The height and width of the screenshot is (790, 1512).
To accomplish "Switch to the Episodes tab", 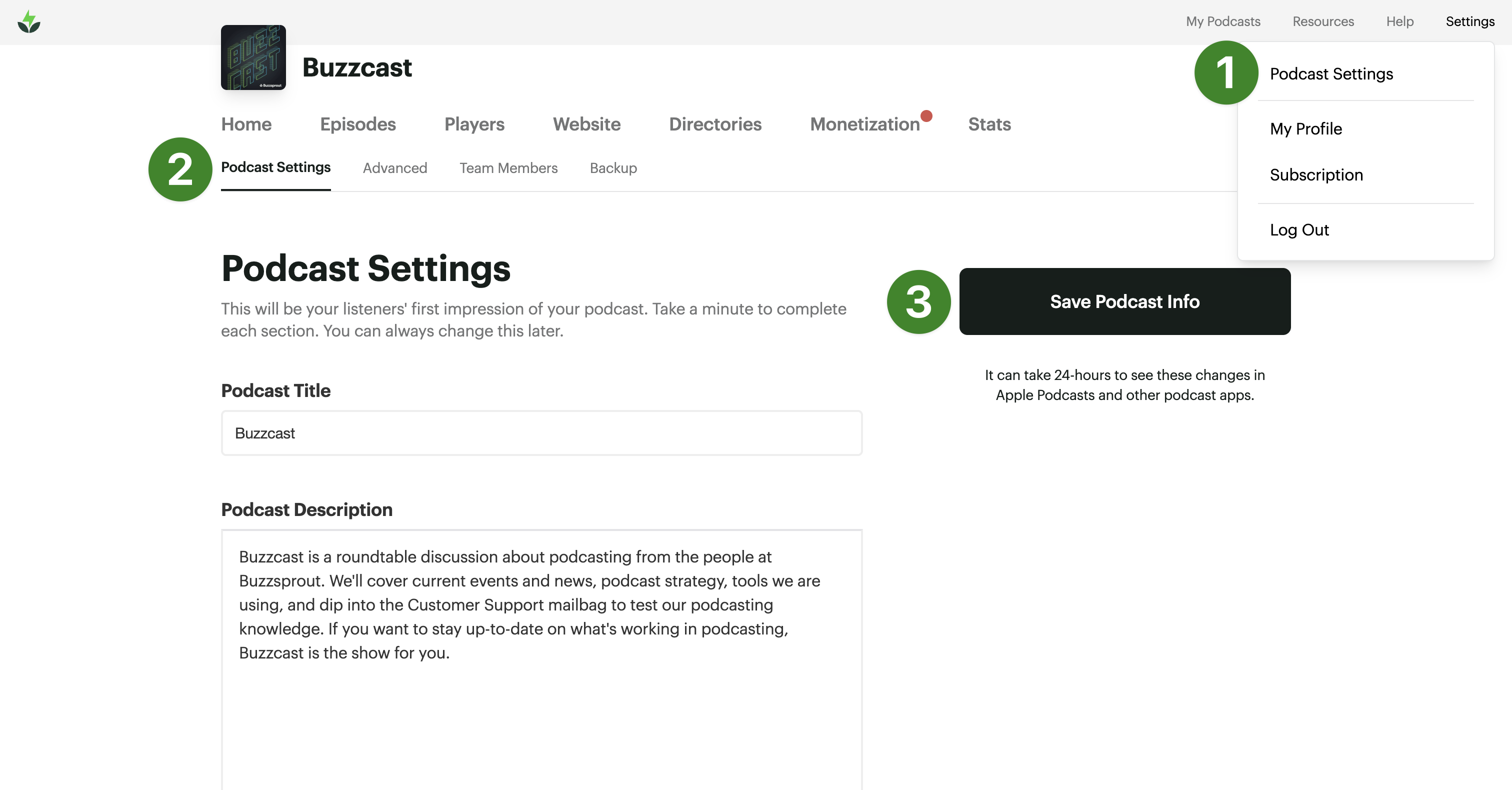I will click(x=357, y=124).
